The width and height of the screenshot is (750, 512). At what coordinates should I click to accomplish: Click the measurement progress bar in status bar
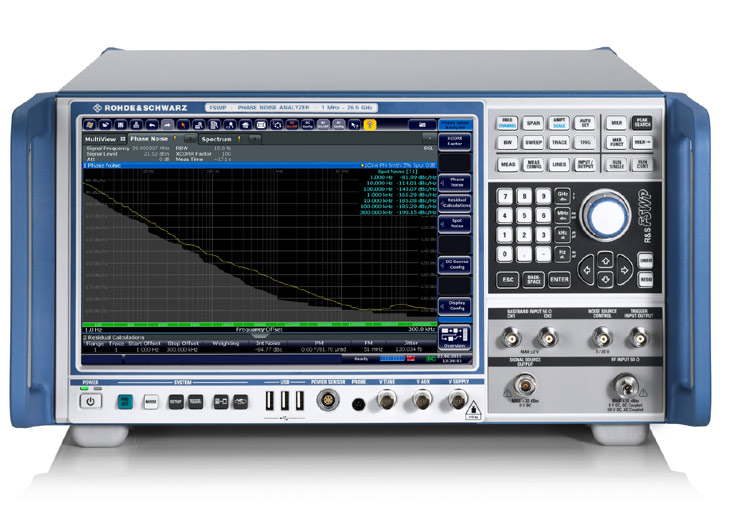(x=392, y=358)
